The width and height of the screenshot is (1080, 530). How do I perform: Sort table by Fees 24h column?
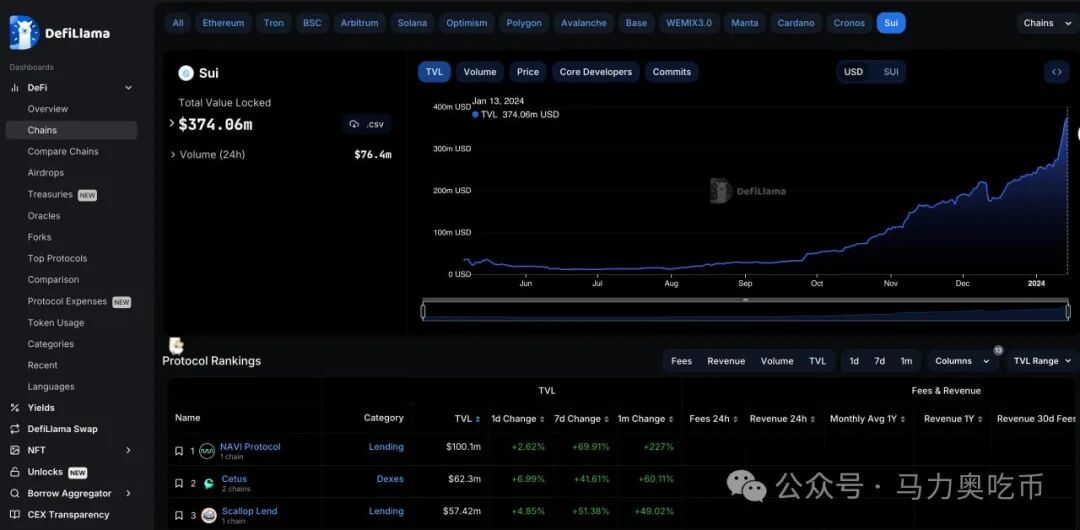point(714,418)
